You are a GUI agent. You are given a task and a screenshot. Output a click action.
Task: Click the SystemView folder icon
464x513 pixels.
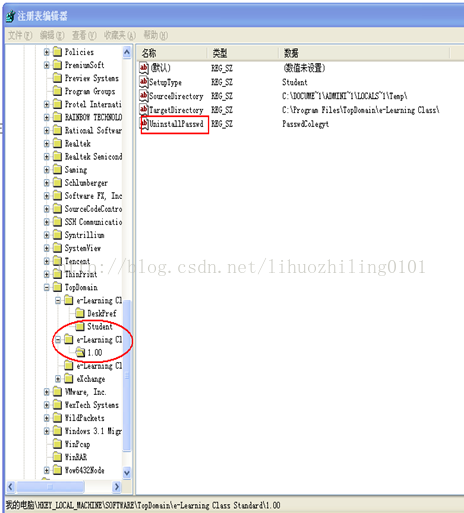pos(58,248)
